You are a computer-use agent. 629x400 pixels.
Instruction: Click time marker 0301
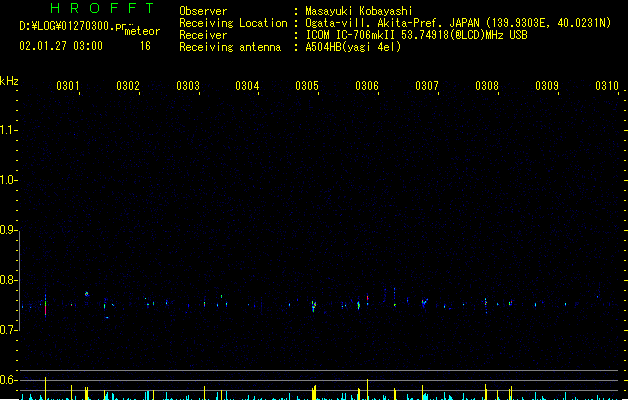[67, 86]
